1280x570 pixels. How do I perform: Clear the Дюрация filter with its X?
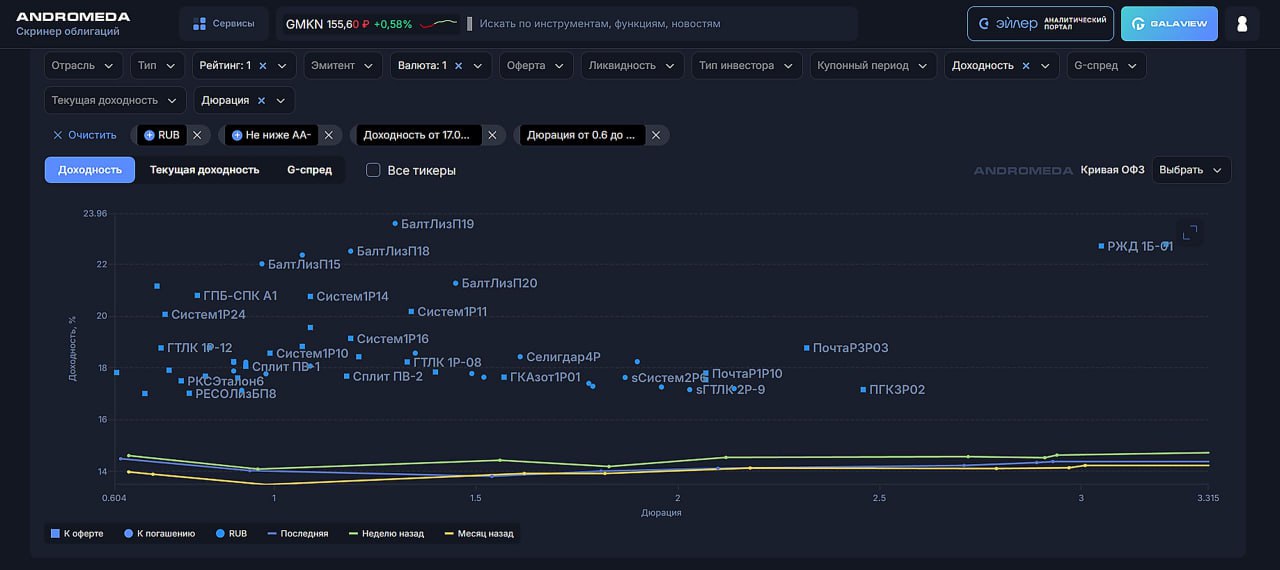261,101
